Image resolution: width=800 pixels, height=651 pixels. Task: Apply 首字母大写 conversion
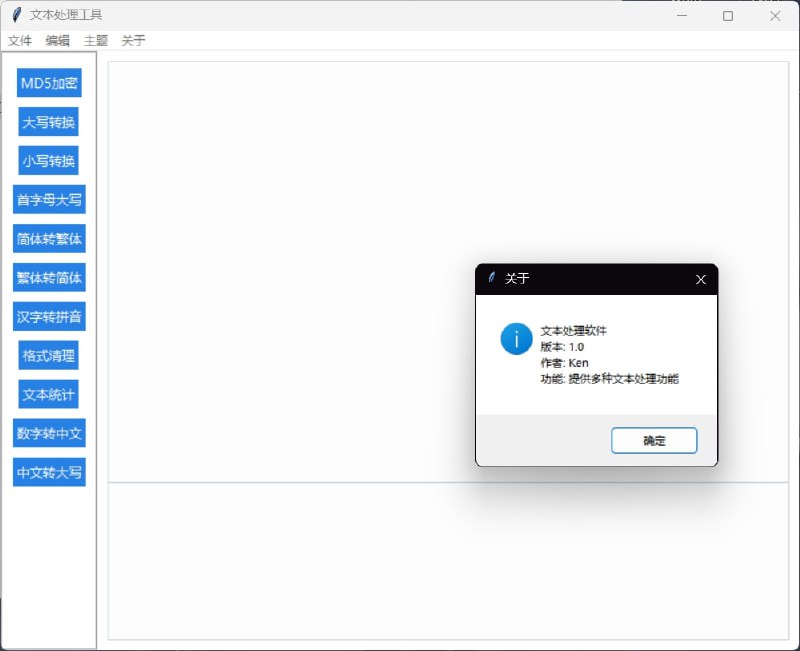click(49, 199)
